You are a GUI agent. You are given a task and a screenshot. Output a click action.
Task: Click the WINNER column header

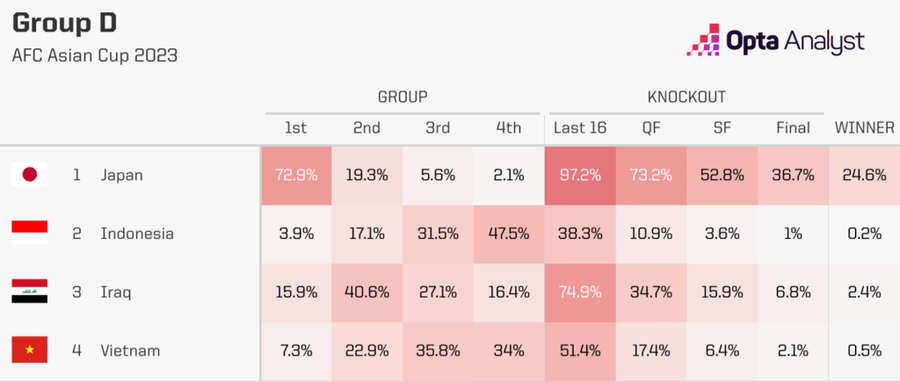pos(864,128)
